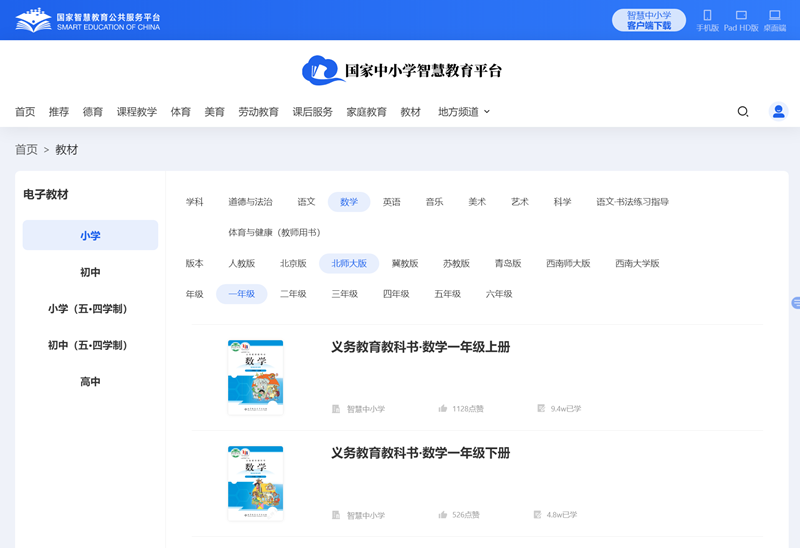Viewport: 800px width, 548px height.
Task: Expand the 地方频道 dropdown
Action: point(464,112)
